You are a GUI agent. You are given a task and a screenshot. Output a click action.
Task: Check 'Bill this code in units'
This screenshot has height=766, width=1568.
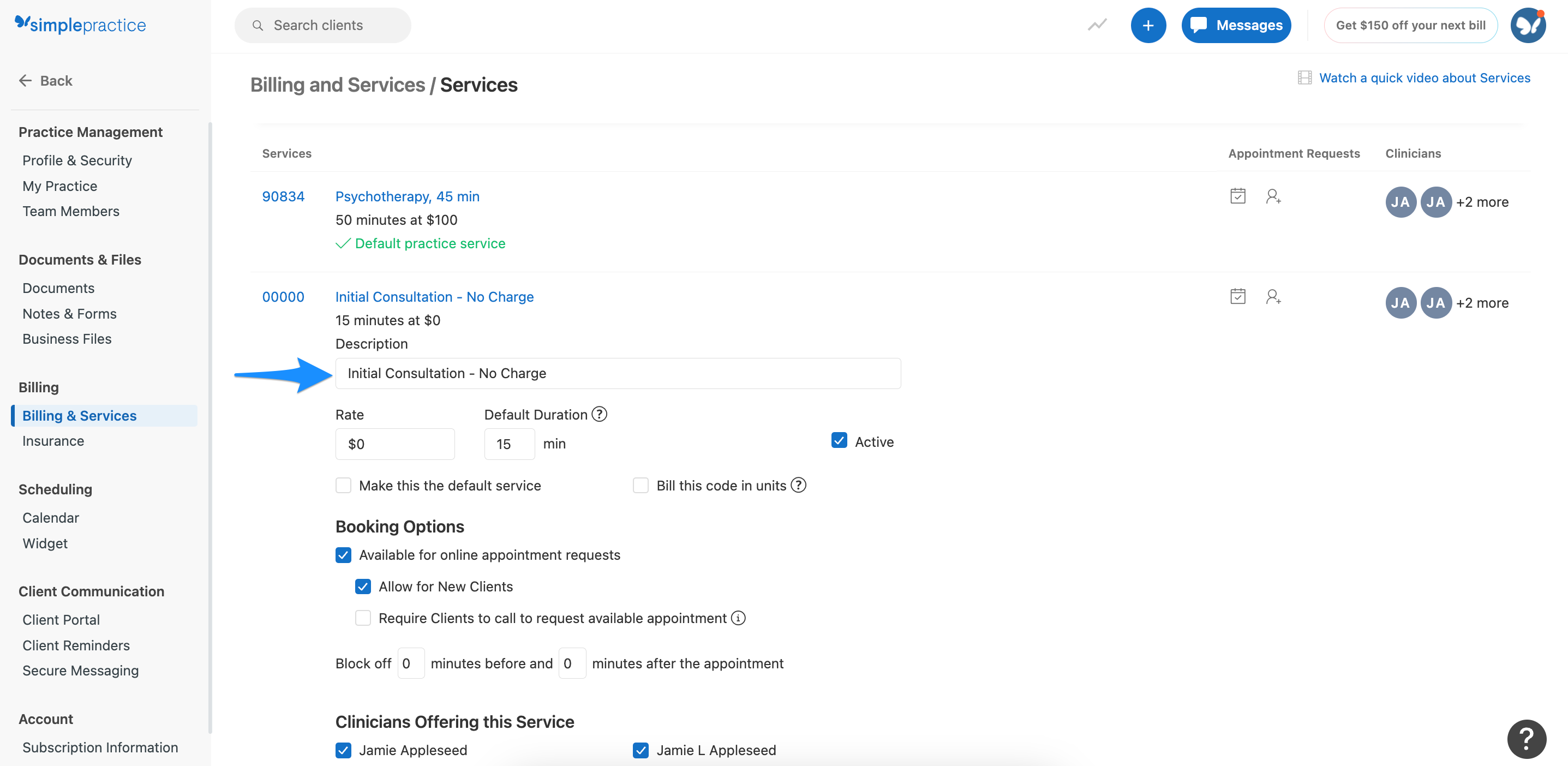click(x=641, y=485)
